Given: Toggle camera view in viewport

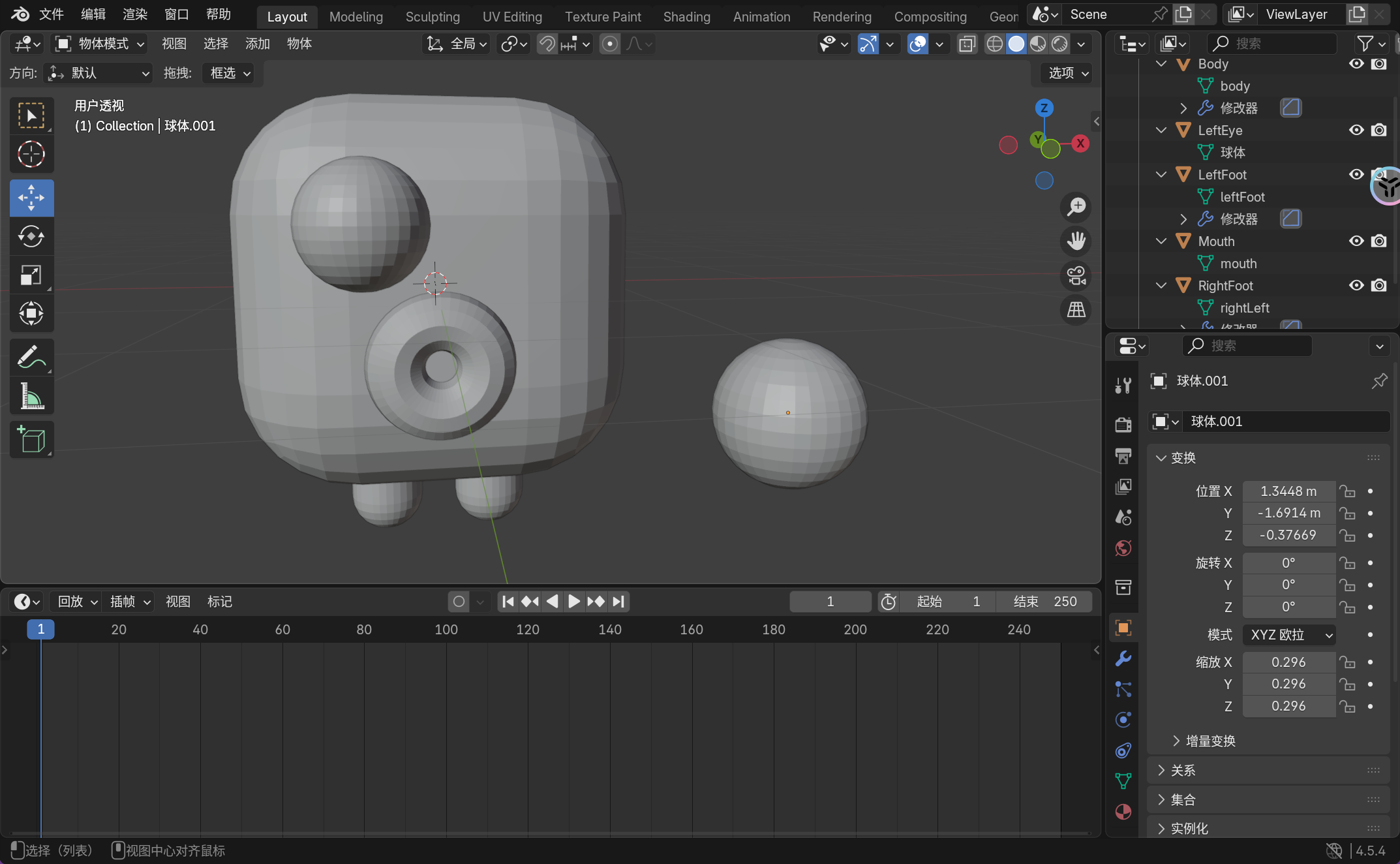Looking at the screenshot, I should click(x=1076, y=275).
